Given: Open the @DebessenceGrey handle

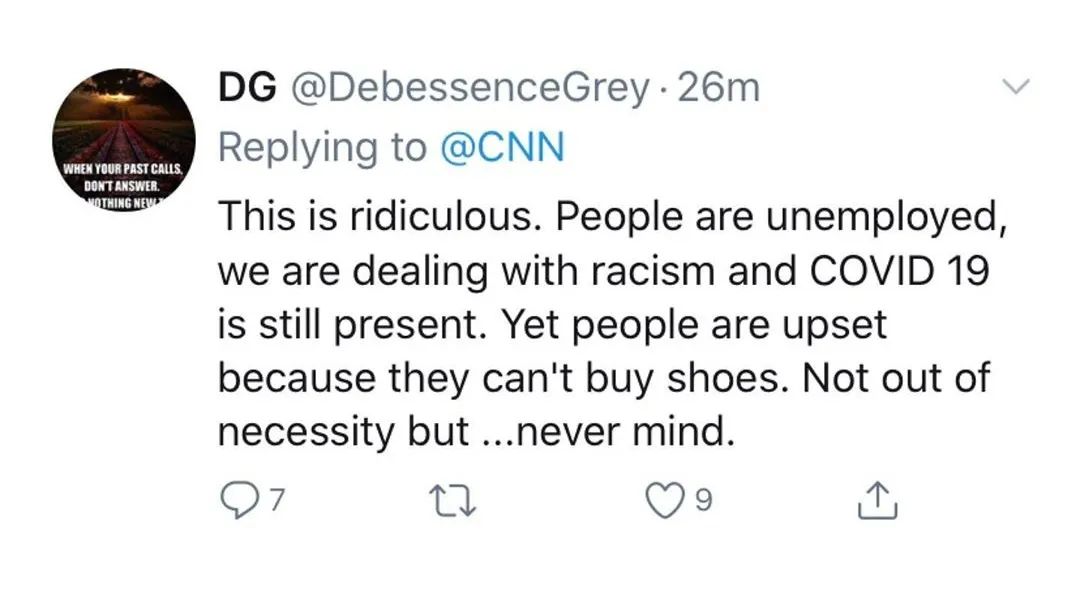Looking at the screenshot, I should [470, 89].
